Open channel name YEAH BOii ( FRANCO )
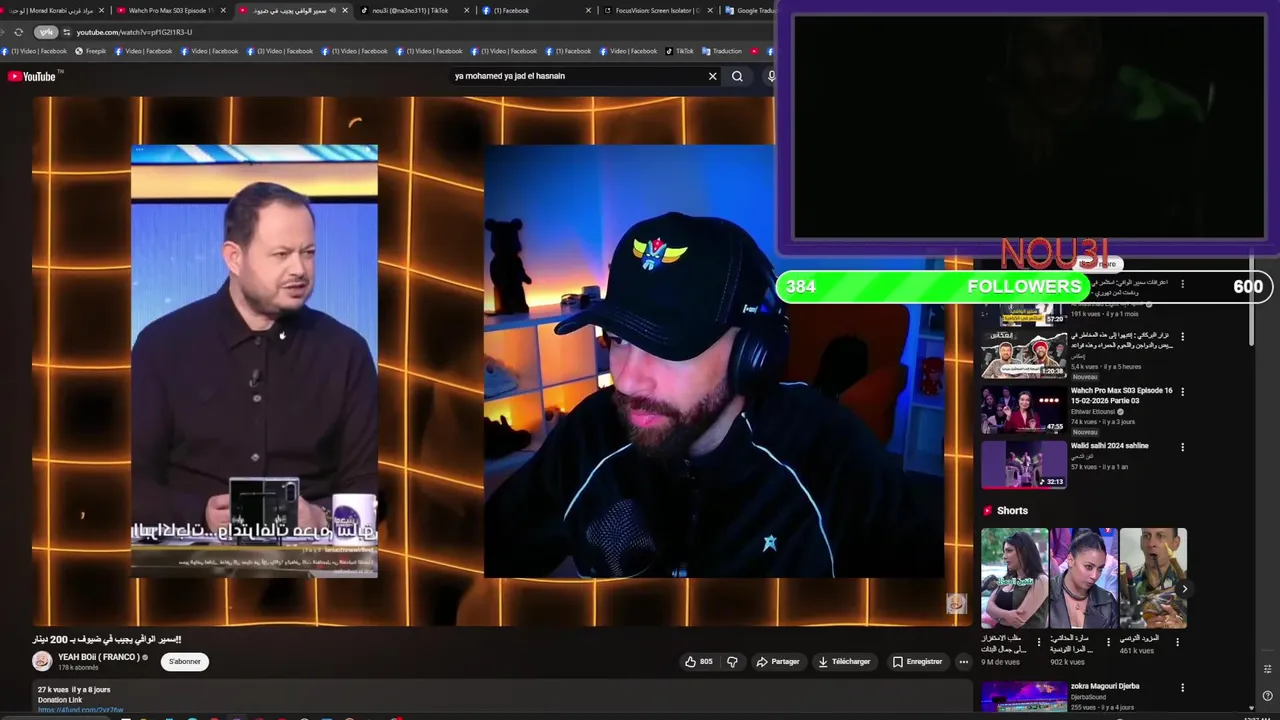1280x720 pixels. [98, 657]
